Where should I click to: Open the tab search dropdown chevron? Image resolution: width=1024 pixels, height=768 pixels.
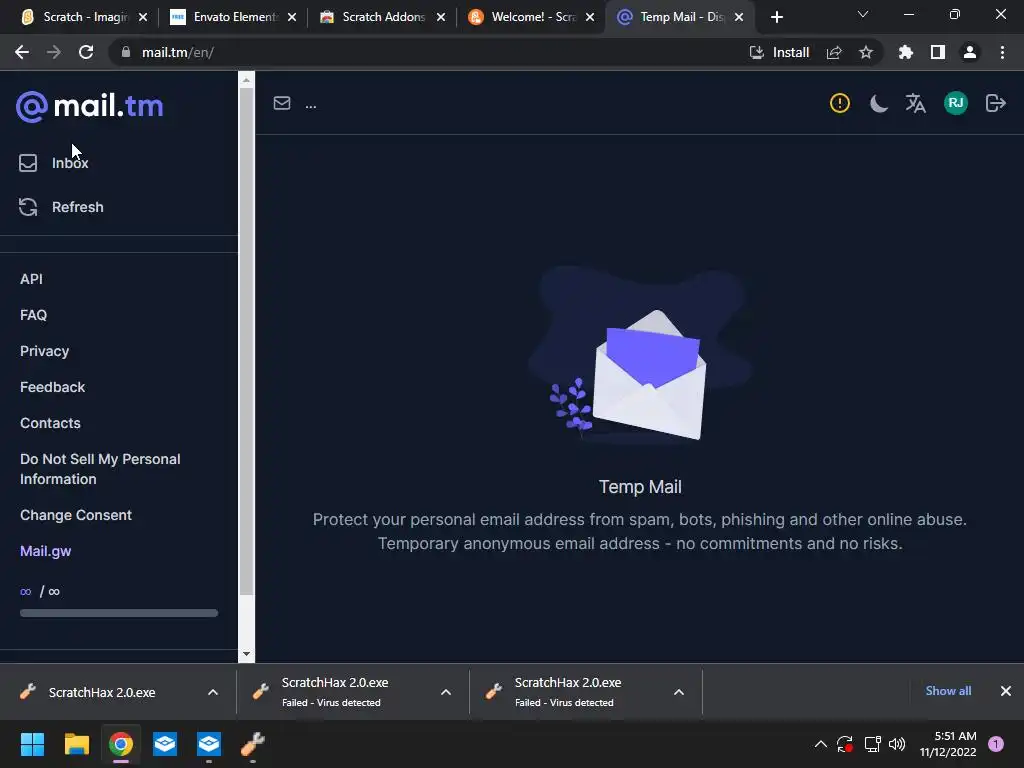(863, 14)
